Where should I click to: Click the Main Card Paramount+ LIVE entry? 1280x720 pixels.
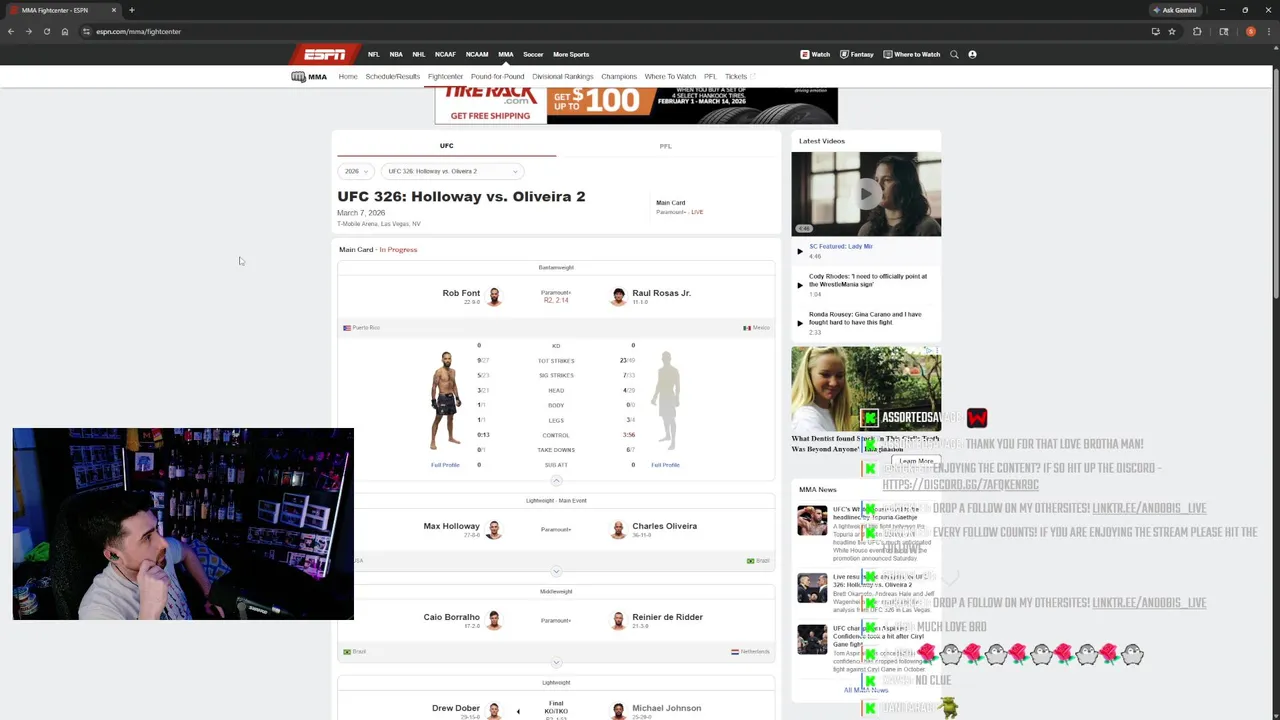pos(679,207)
